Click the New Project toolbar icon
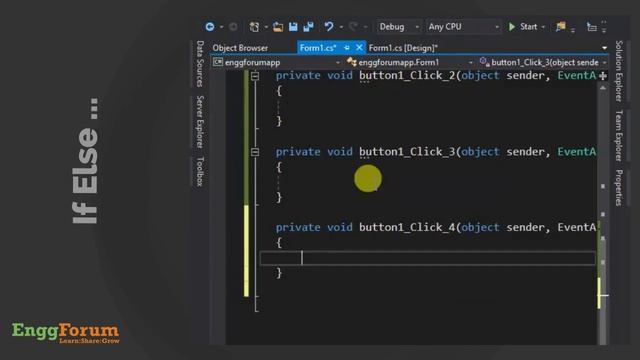Viewport: 640px width, 360px height. [x=254, y=27]
